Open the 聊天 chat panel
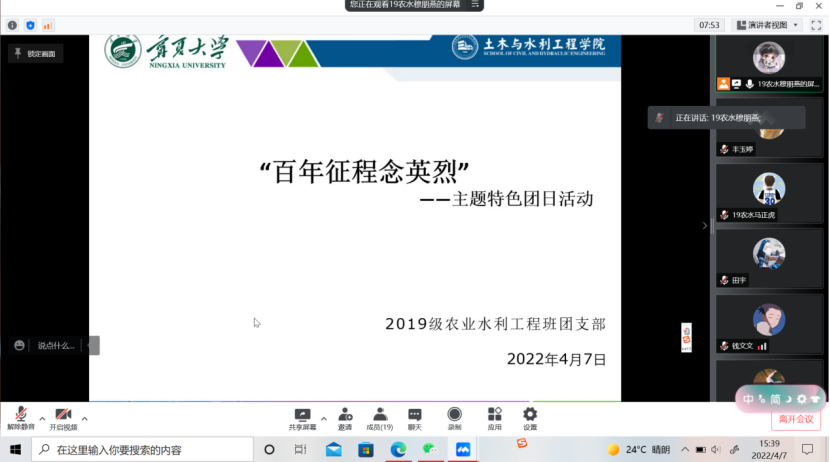Viewport: 830px width, 462px height. click(414, 417)
